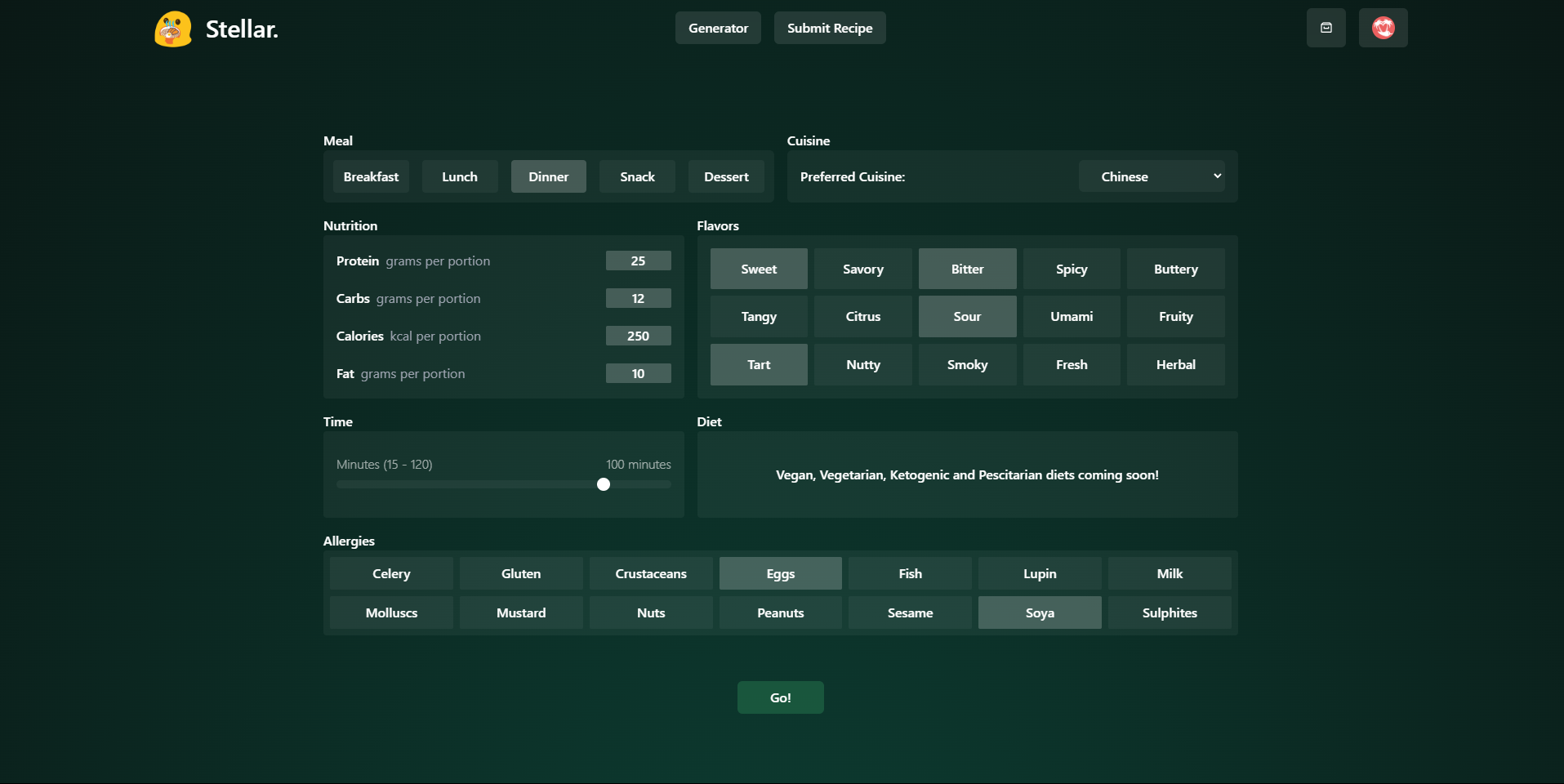
Task: Mark Milk as an allergy
Action: (x=1170, y=573)
